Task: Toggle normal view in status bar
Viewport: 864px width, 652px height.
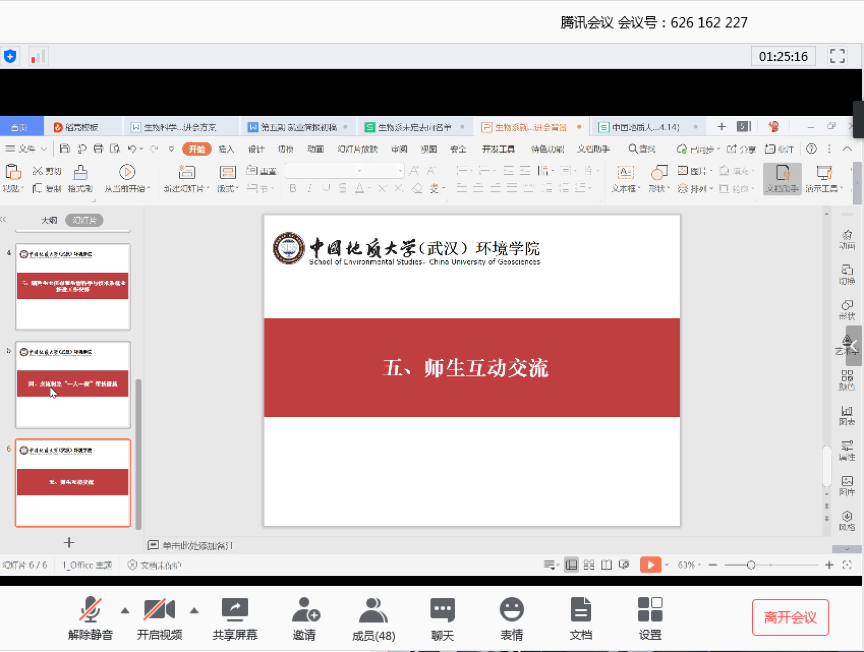Action: [570, 565]
